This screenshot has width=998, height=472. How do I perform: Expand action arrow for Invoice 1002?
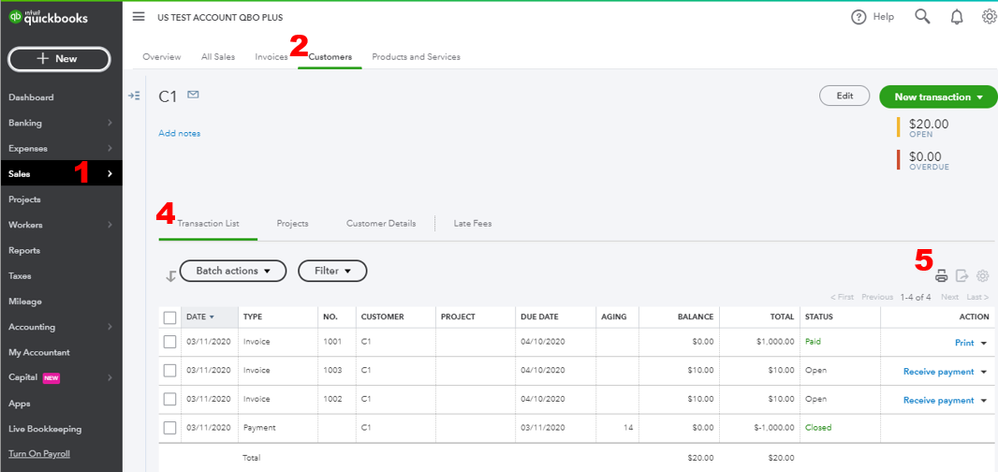coord(983,401)
